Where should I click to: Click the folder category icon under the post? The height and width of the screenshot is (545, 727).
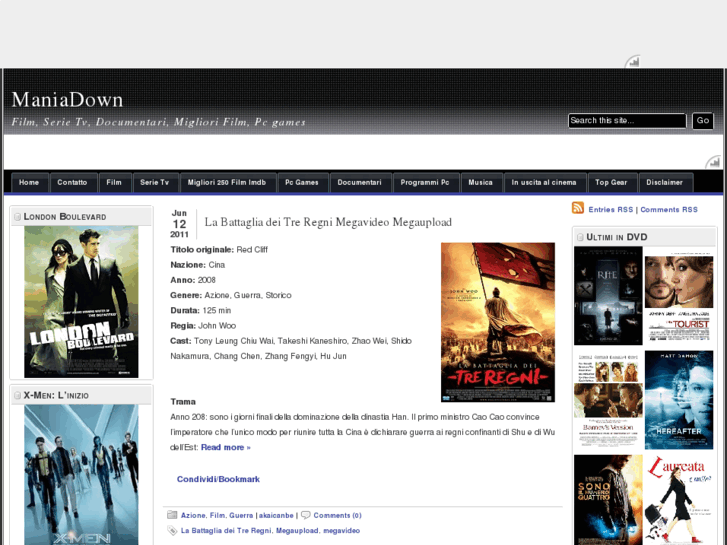(x=172, y=515)
